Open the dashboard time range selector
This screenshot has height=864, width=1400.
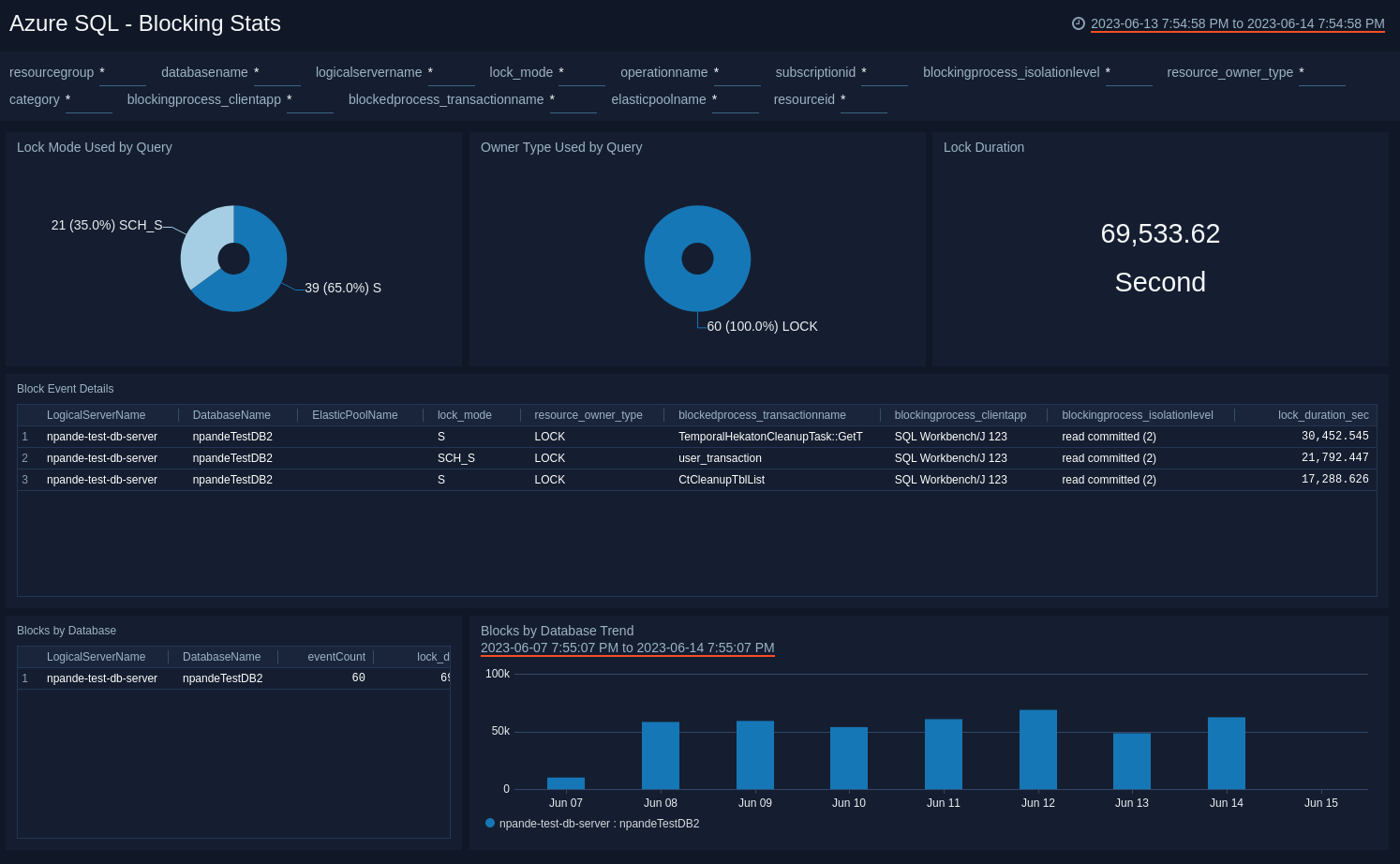pos(1237,23)
